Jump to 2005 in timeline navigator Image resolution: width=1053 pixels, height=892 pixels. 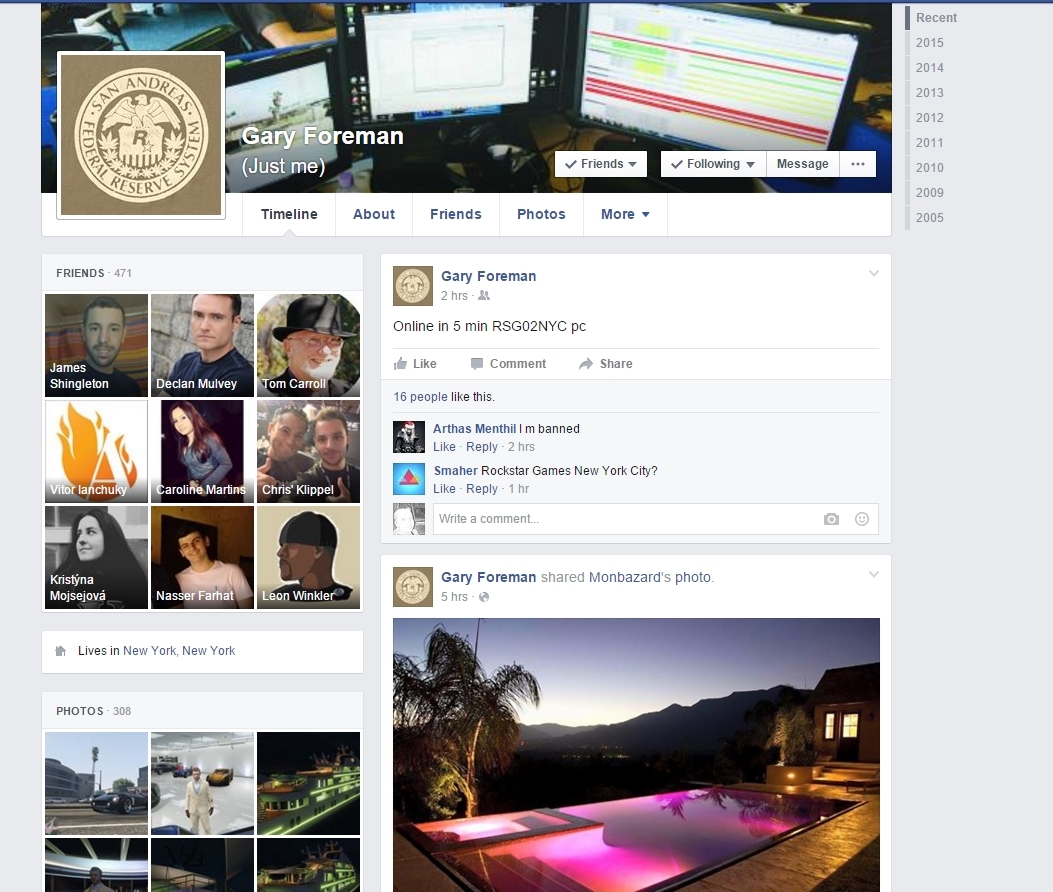tap(929, 218)
